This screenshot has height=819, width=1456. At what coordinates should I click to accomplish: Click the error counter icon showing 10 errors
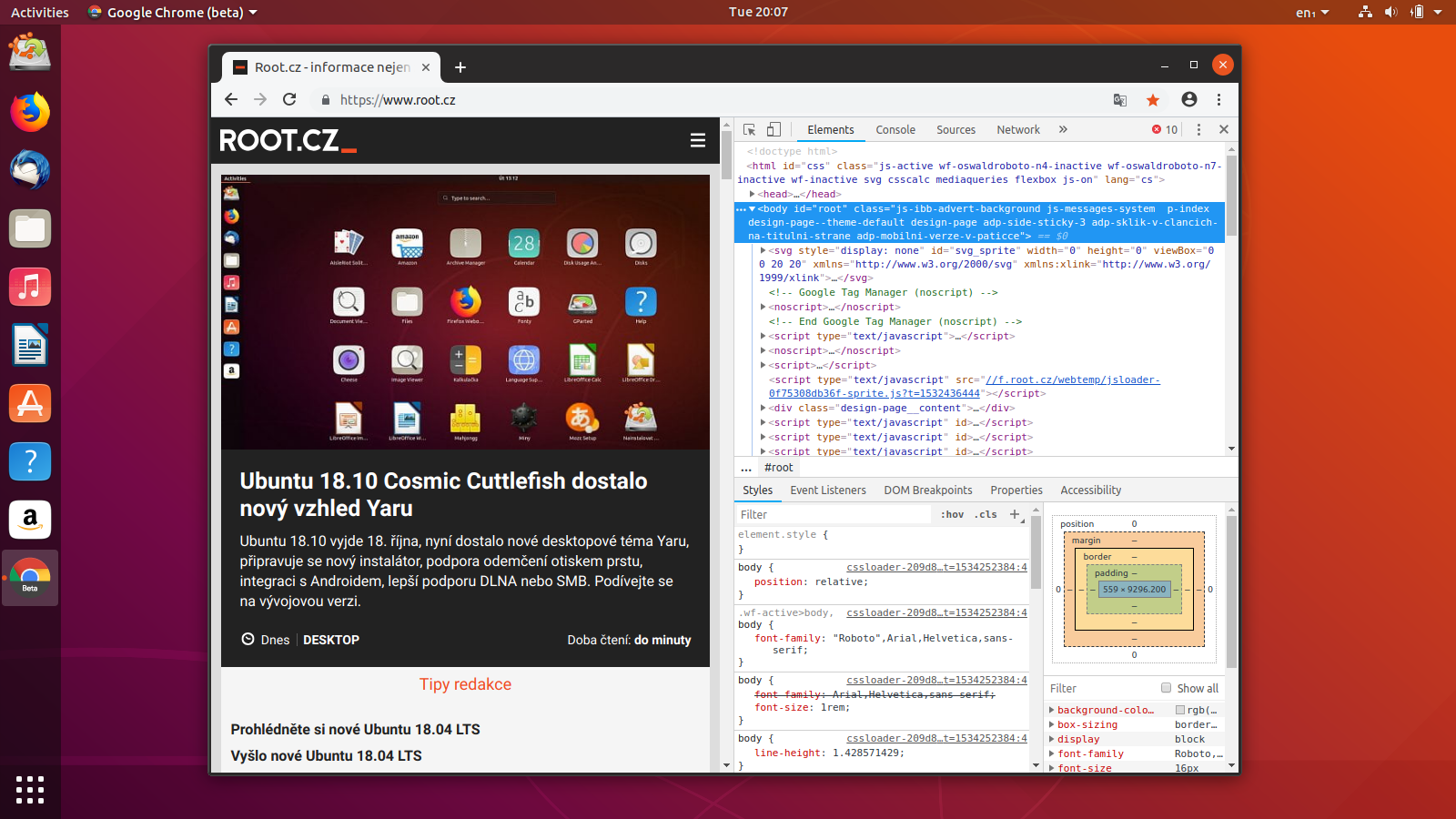tap(1162, 129)
